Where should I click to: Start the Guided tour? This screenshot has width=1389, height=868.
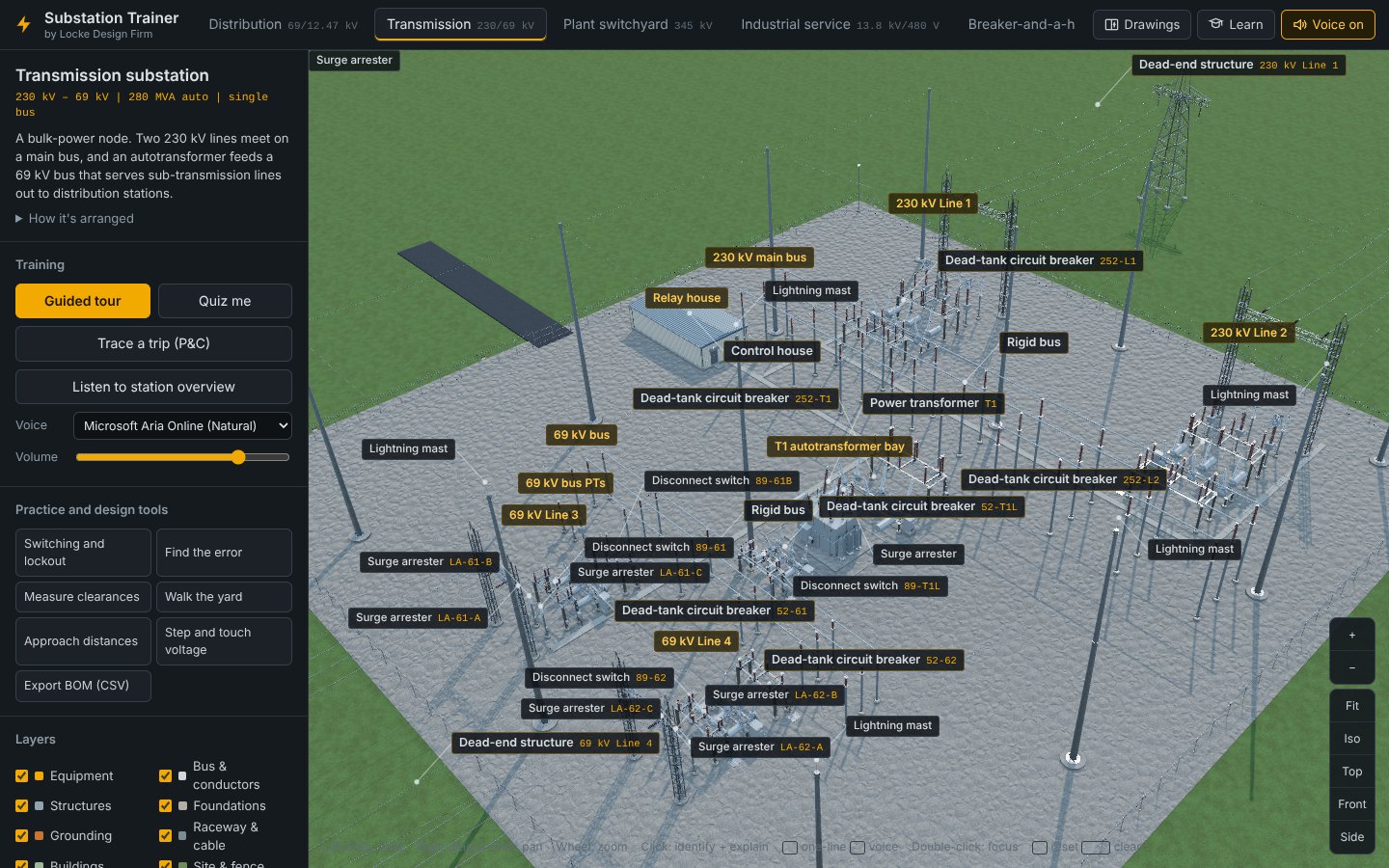(83, 301)
